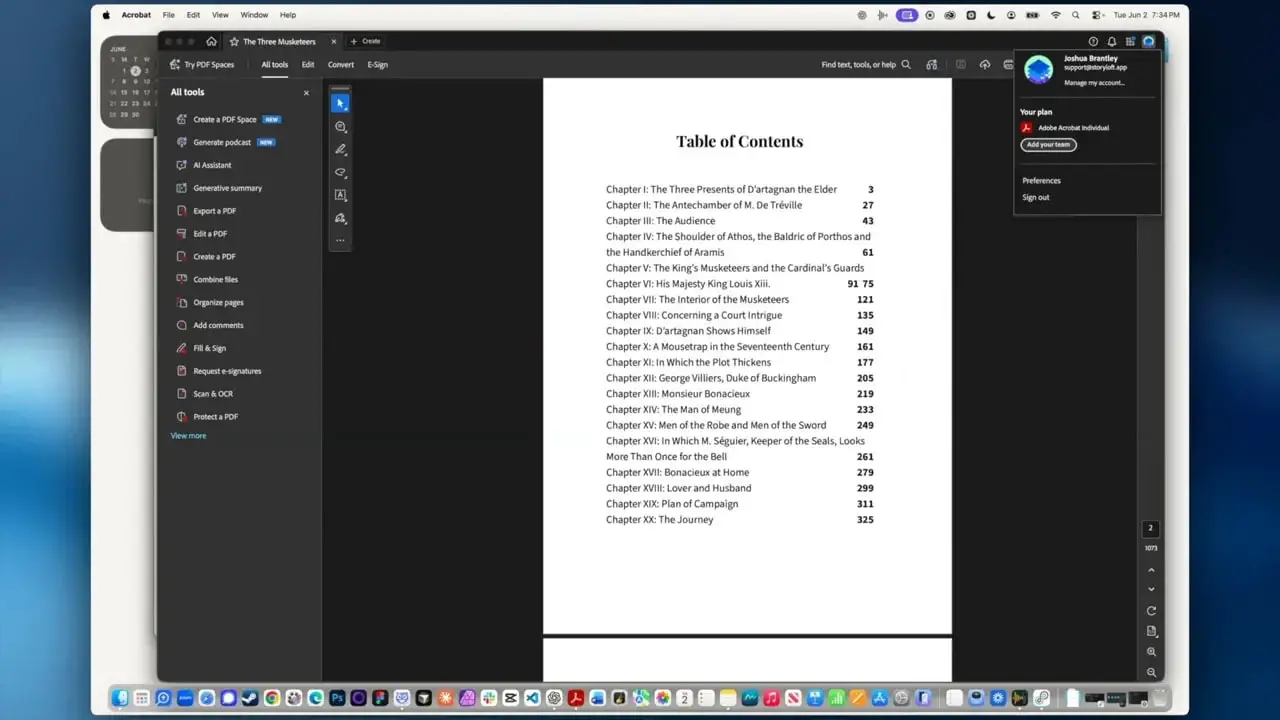The height and width of the screenshot is (720, 1280).
Task: Click the cloud upload icon in toolbar
Action: pos(985,64)
